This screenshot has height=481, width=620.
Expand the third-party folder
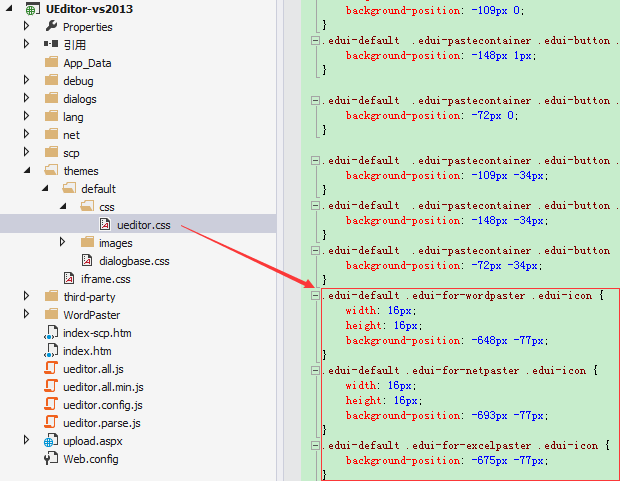pyautogui.click(x=26, y=296)
